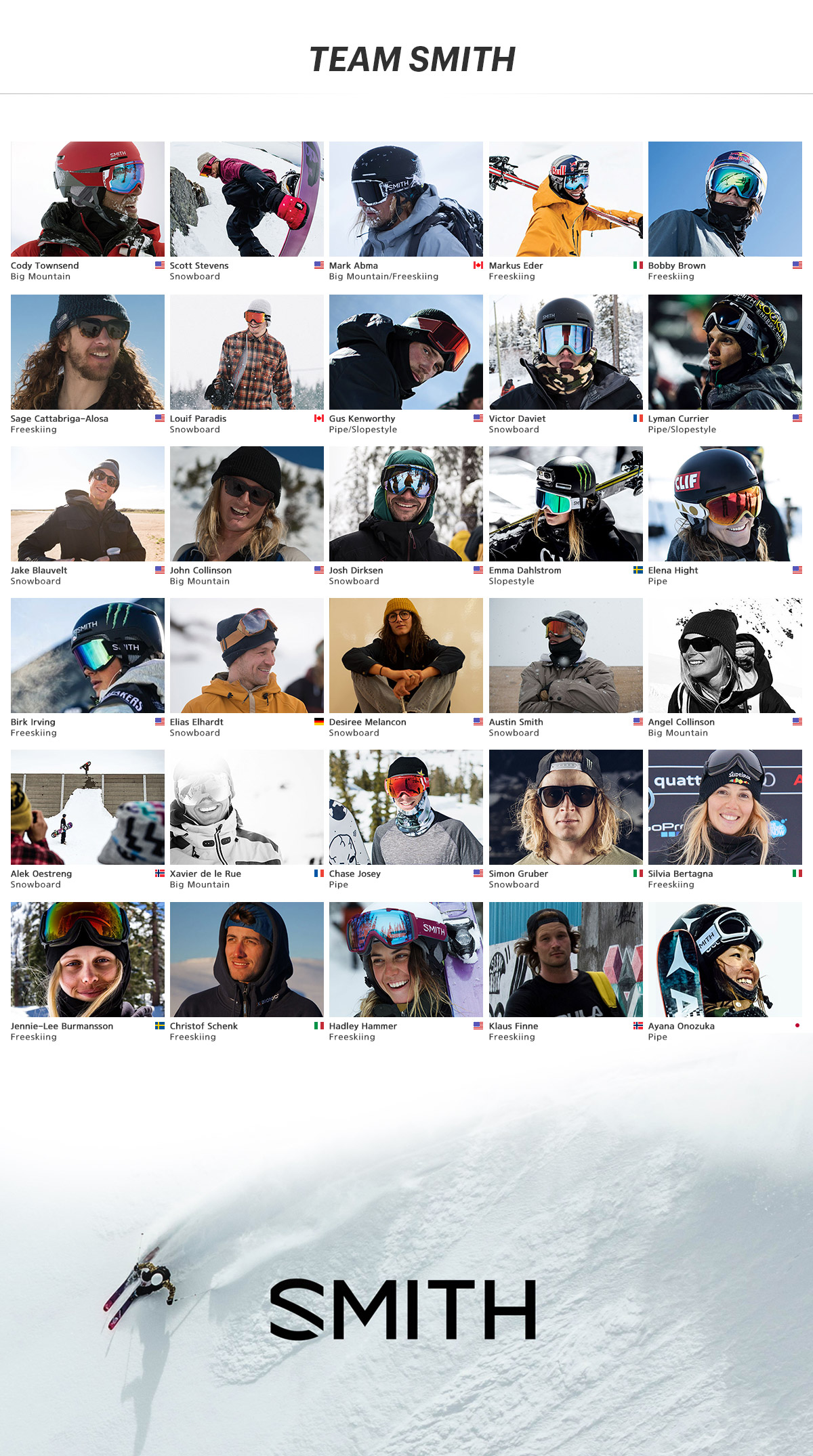Open Elena Hight's helmet photo
This screenshot has height=1456, width=813.
pos(725,504)
